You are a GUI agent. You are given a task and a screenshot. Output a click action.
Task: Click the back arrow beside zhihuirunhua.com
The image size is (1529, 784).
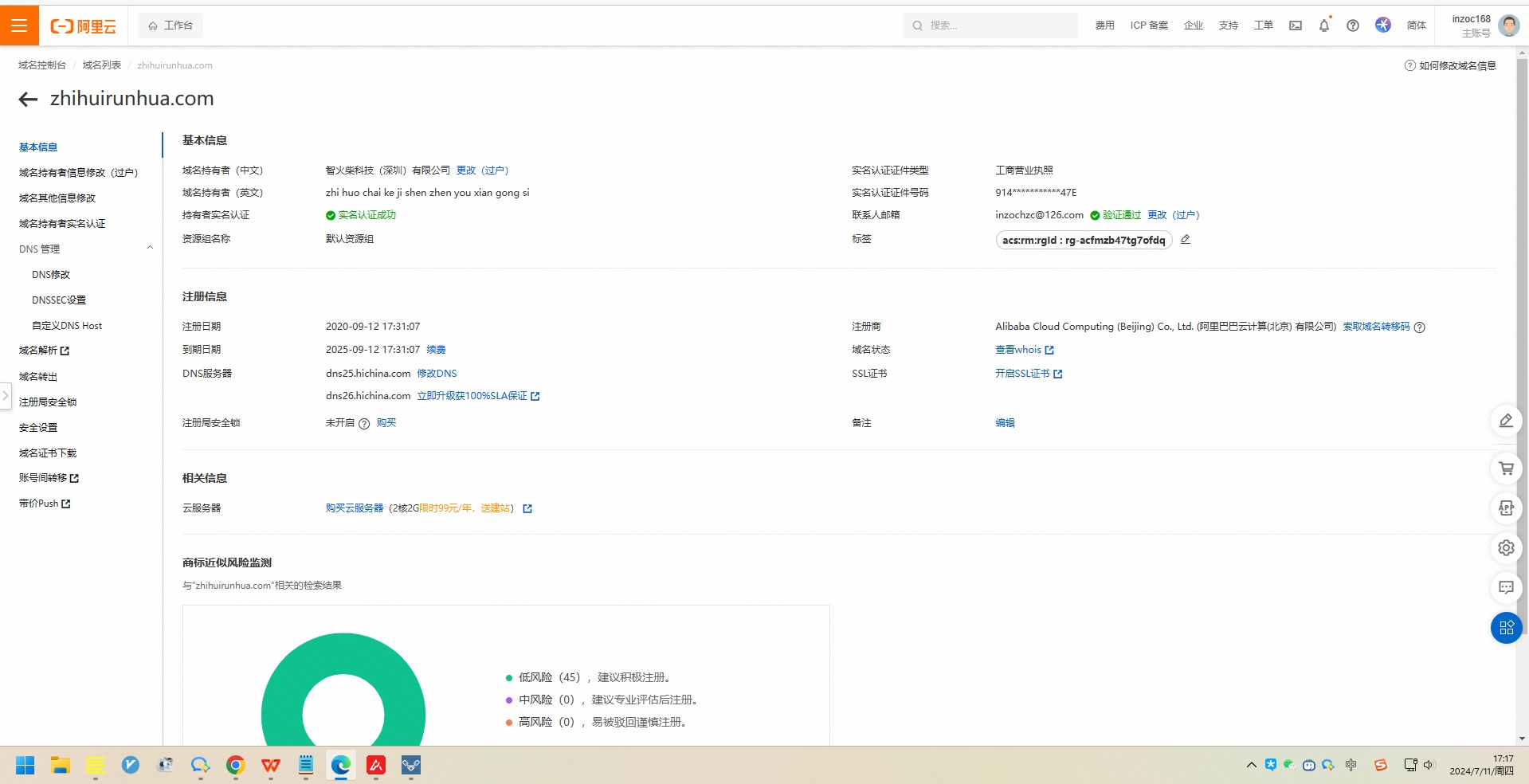29,99
